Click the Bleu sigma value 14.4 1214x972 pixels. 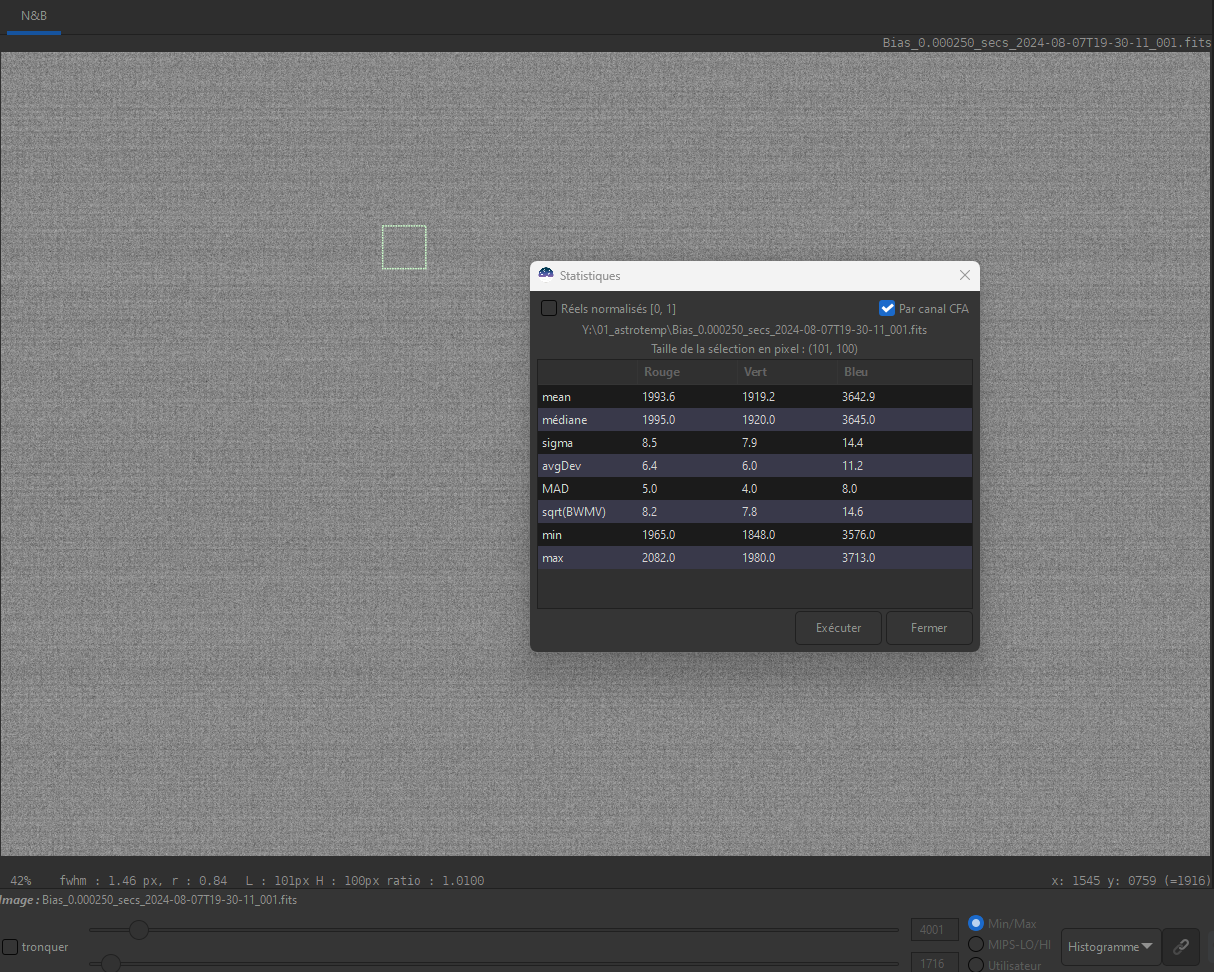852,443
